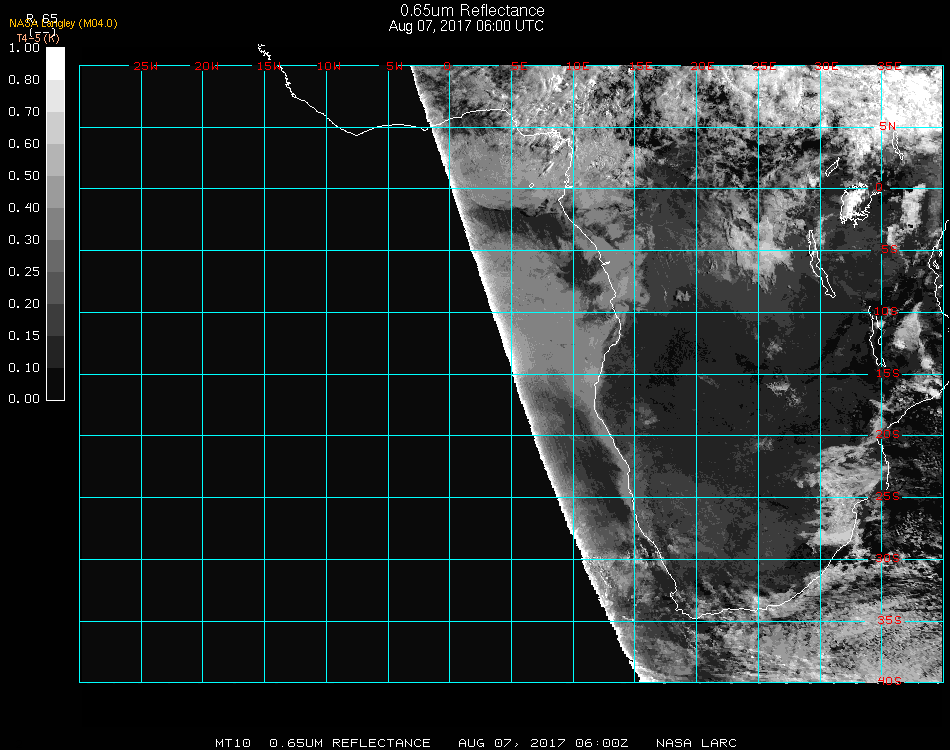Click the '10E' longitude label
950x750 pixels.
(577, 66)
